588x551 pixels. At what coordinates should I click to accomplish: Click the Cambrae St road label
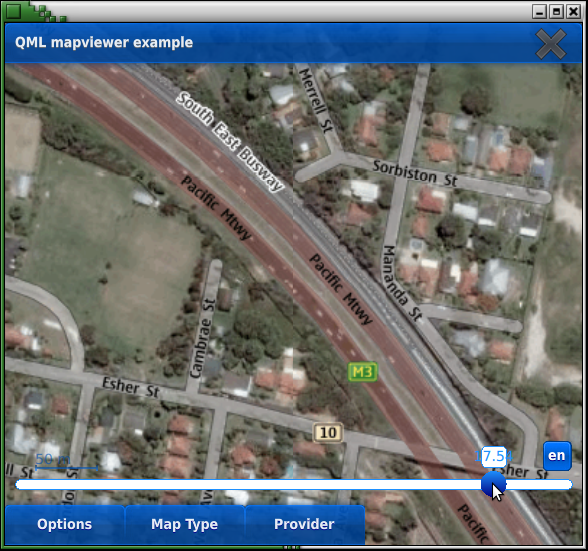pyautogui.click(x=202, y=338)
